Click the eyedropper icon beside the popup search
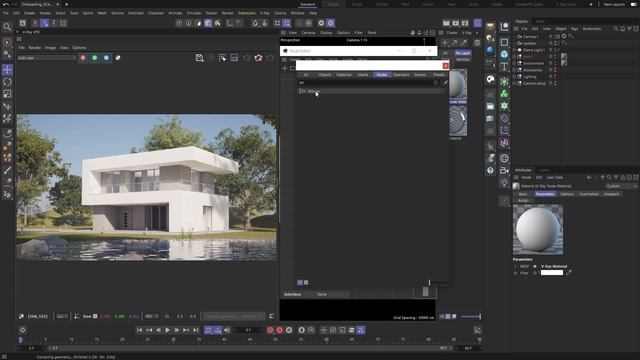This screenshot has height=360, width=640. pyautogui.click(x=445, y=82)
